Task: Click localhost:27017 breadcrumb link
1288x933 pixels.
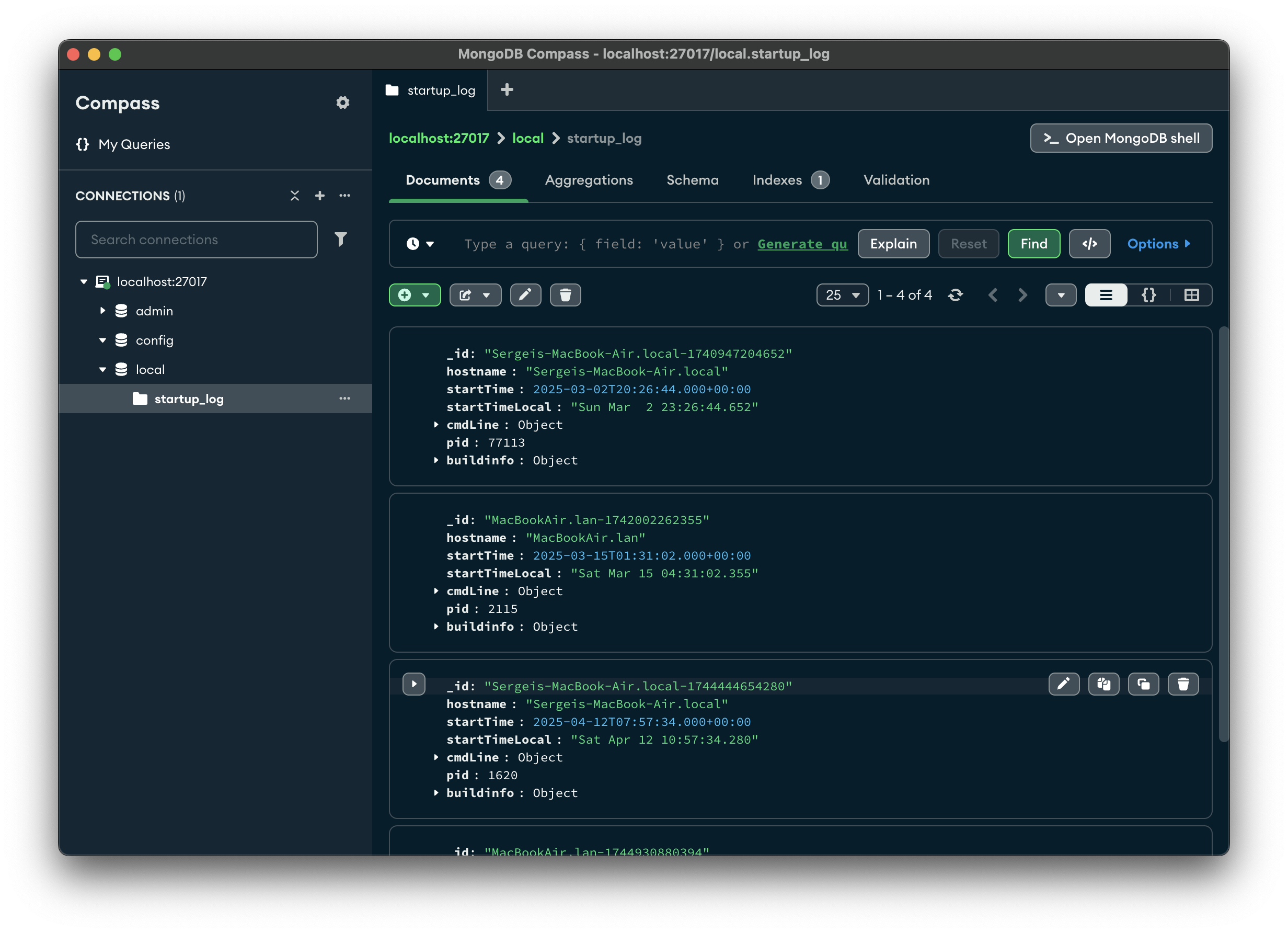Action: pyautogui.click(x=439, y=138)
